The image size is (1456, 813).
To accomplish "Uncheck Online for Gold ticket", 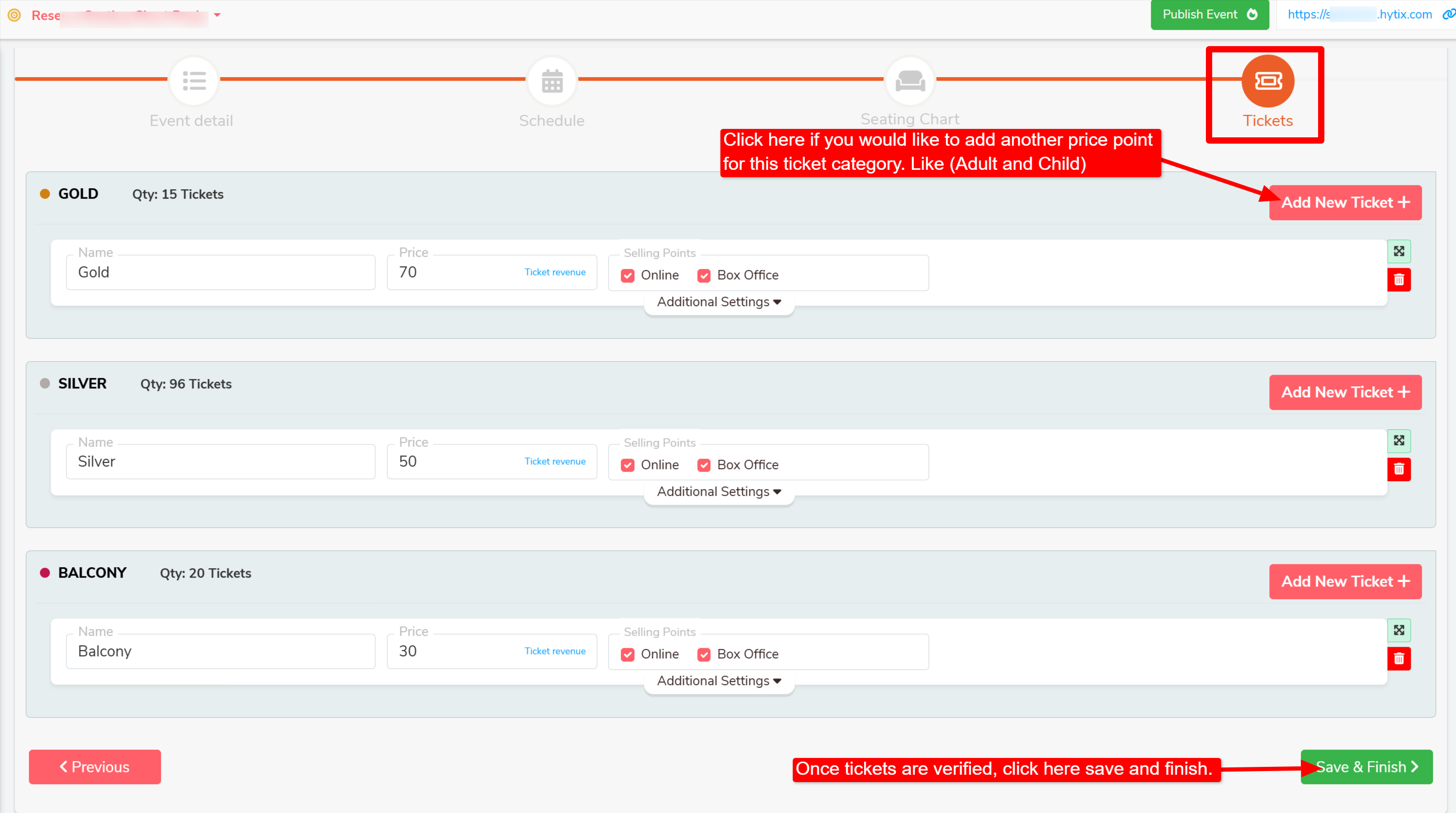I will [x=628, y=276].
